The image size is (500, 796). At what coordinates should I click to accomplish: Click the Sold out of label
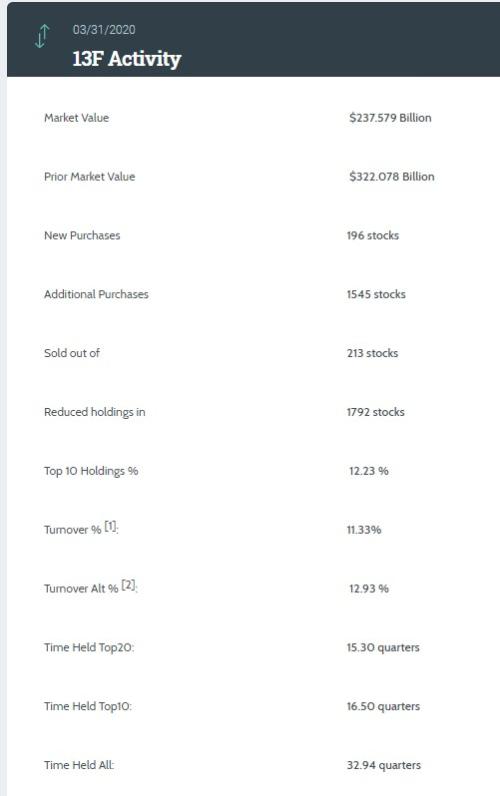point(72,353)
